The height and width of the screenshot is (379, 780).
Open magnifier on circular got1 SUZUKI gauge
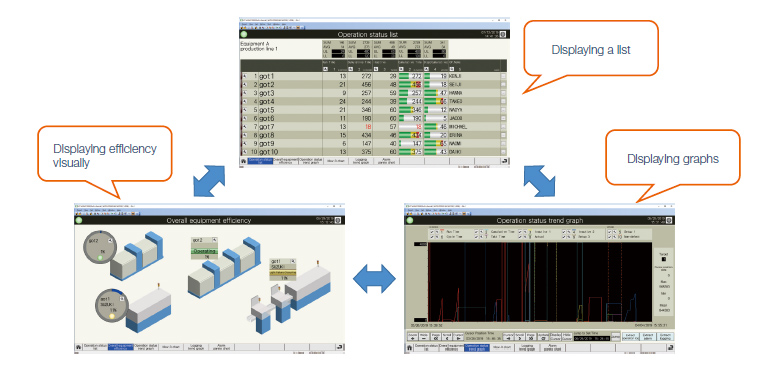(122, 298)
